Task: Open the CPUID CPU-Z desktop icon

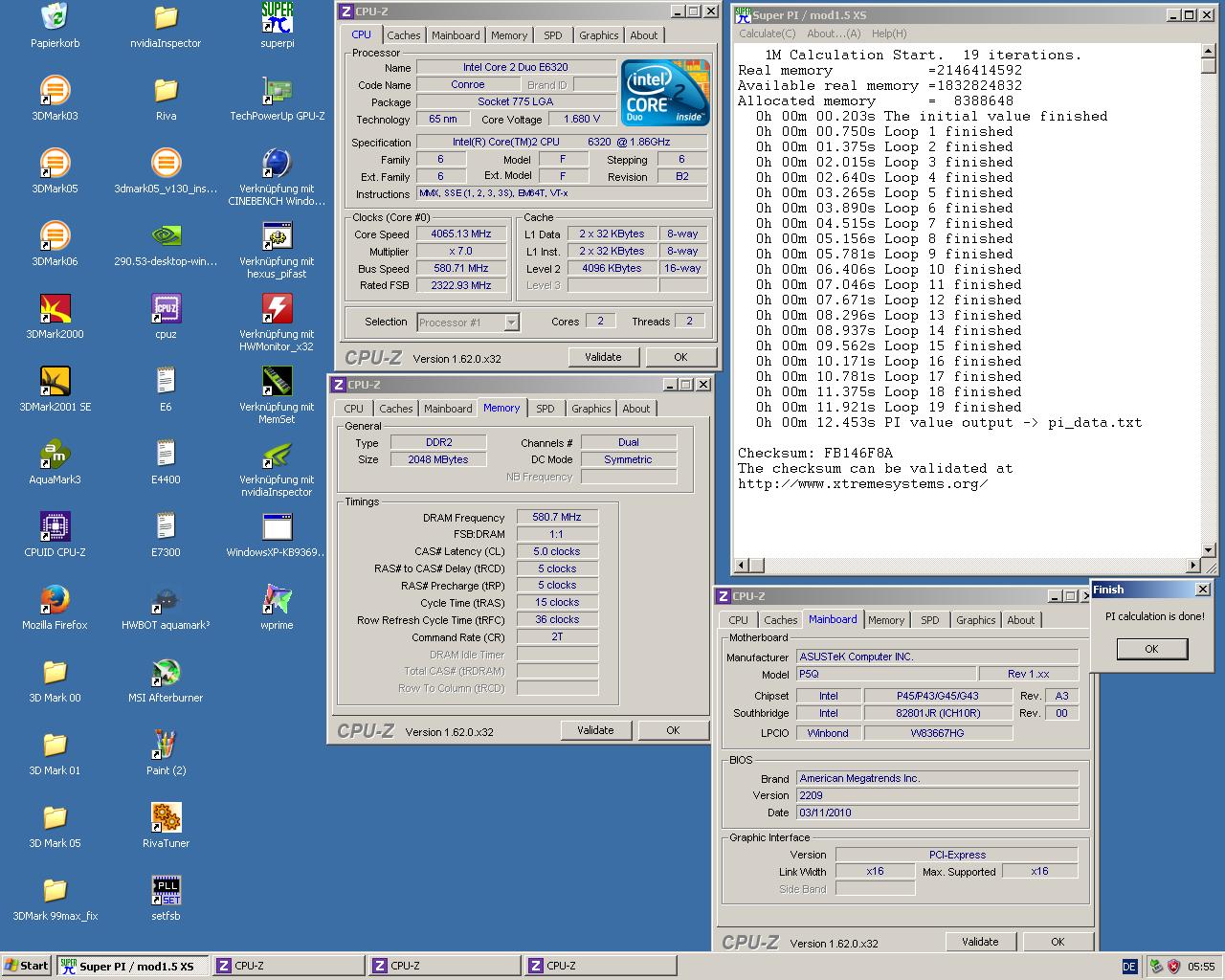Action: pos(55,526)
